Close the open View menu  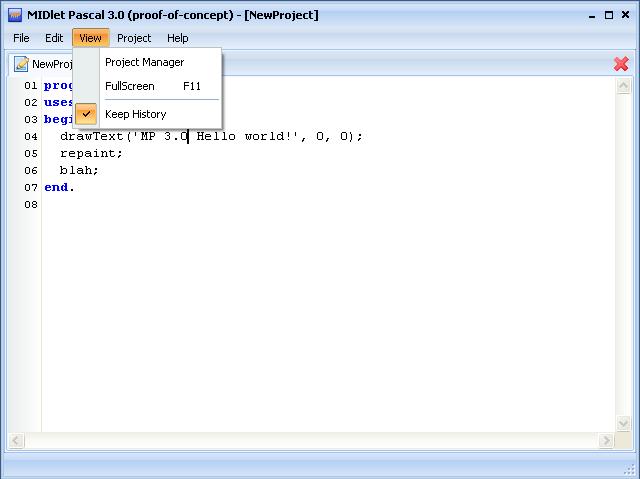coord(90,38)
